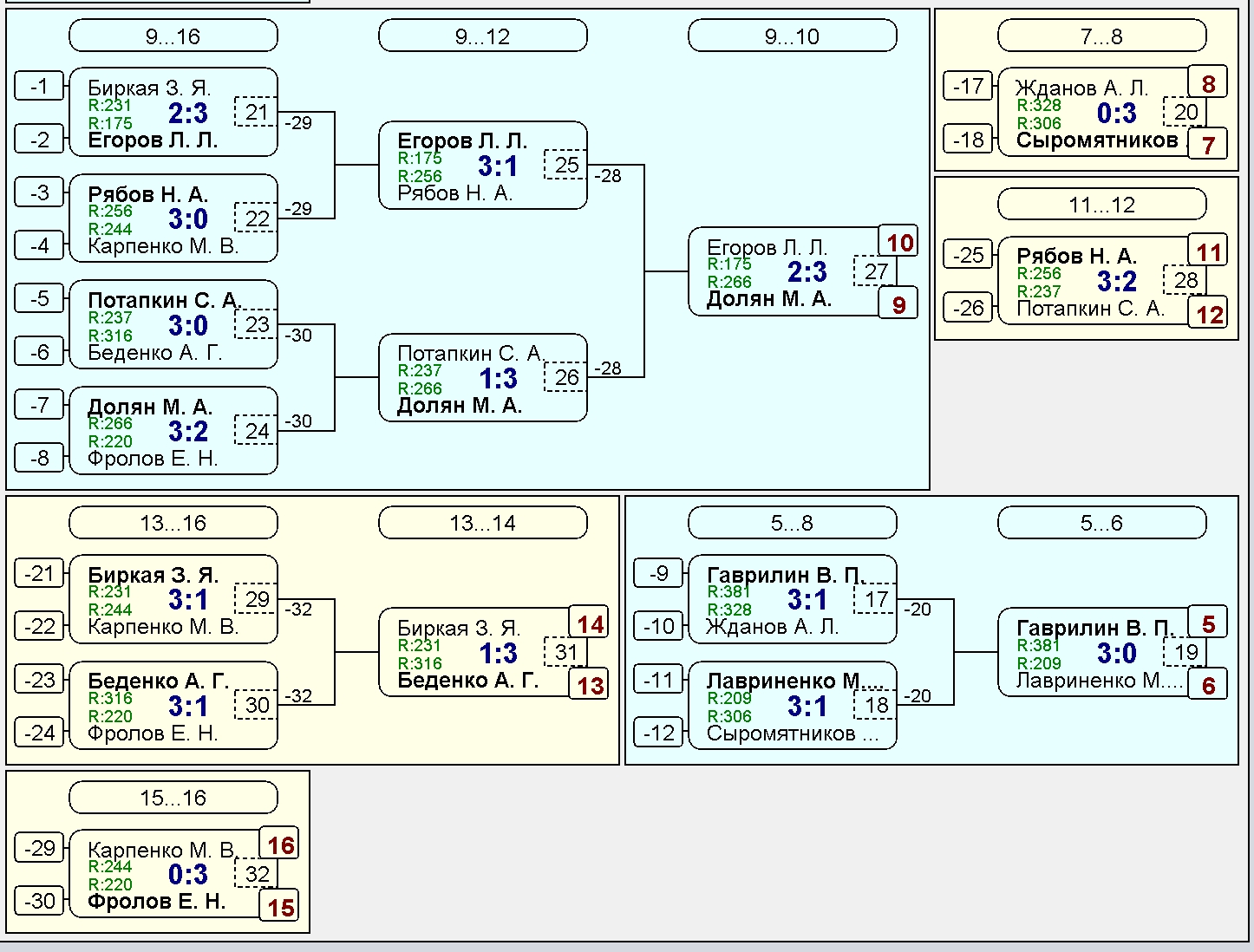The image size is (1254, 952).
Task: Click the 5...6 round header
Action: coord(1102,523)
